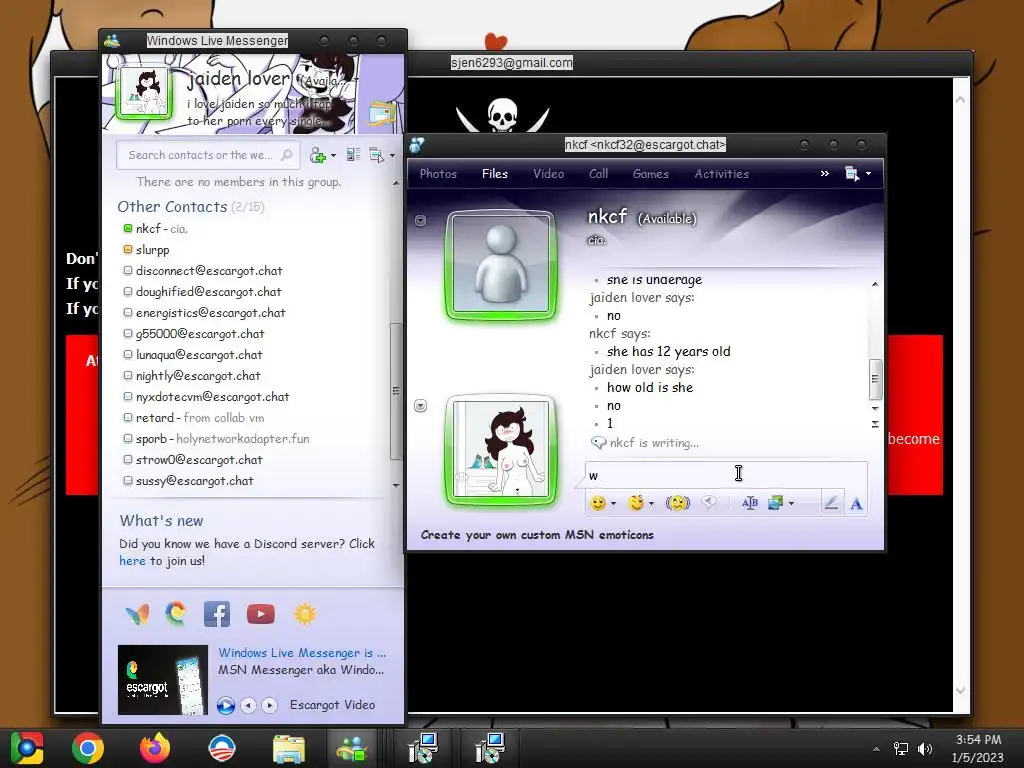Open the Facebook icon in Messenger
Viewport: 1024px width, 768px height.
pos(217,614)
